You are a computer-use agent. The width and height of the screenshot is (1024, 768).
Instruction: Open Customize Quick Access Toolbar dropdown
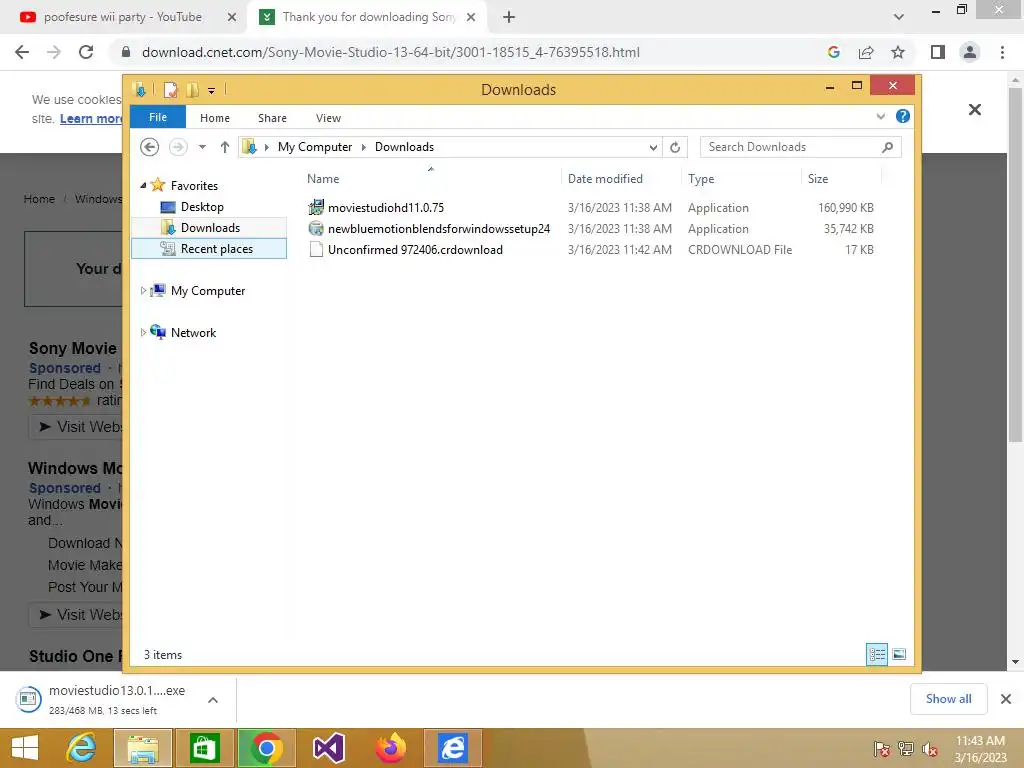point(212,90)
